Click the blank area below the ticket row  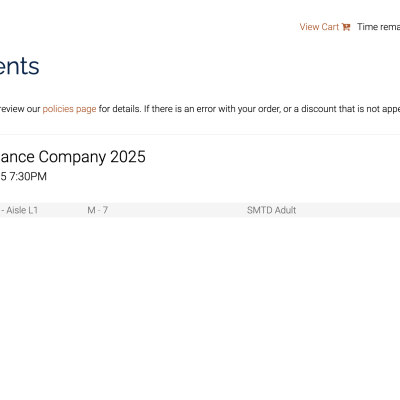pyautogui.click(x=200, y=300)
